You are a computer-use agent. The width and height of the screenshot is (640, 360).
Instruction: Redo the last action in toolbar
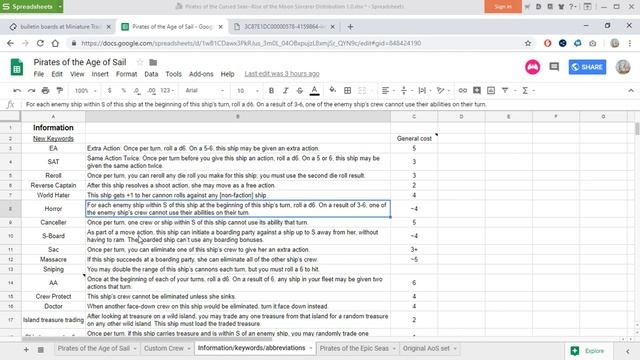(31, 91)
